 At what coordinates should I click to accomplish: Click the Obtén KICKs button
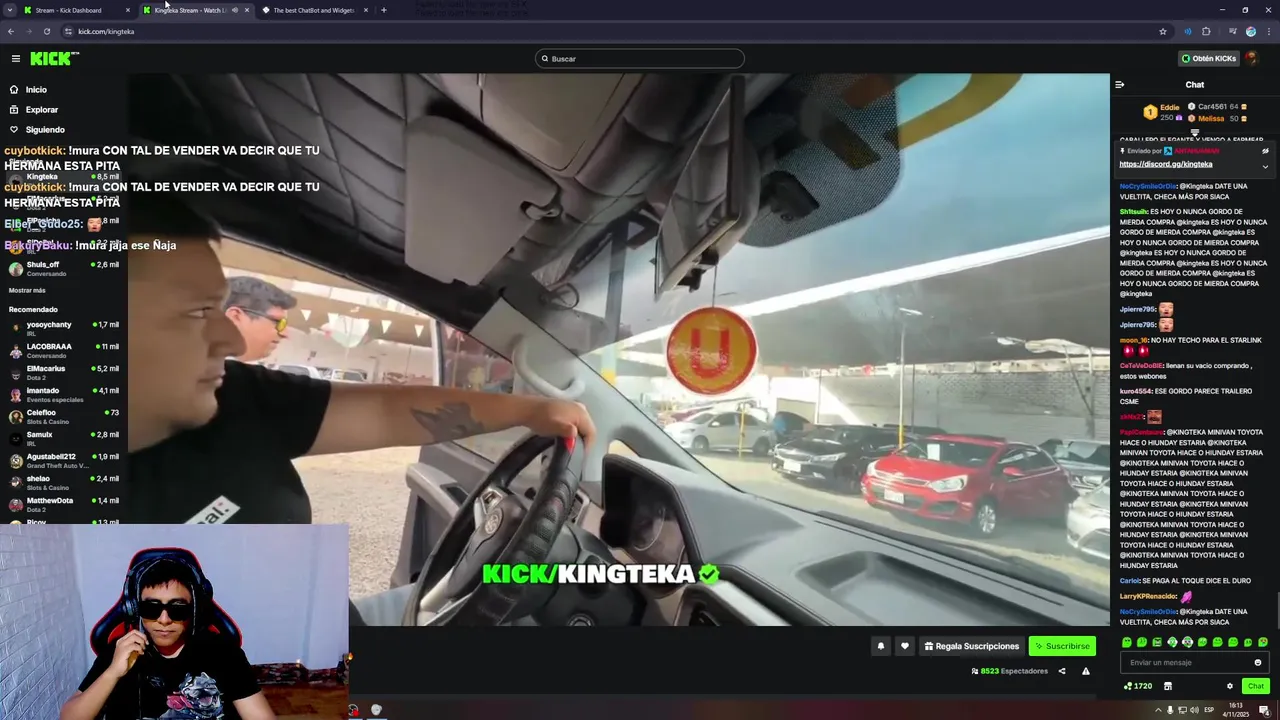tap(1209, 59)
